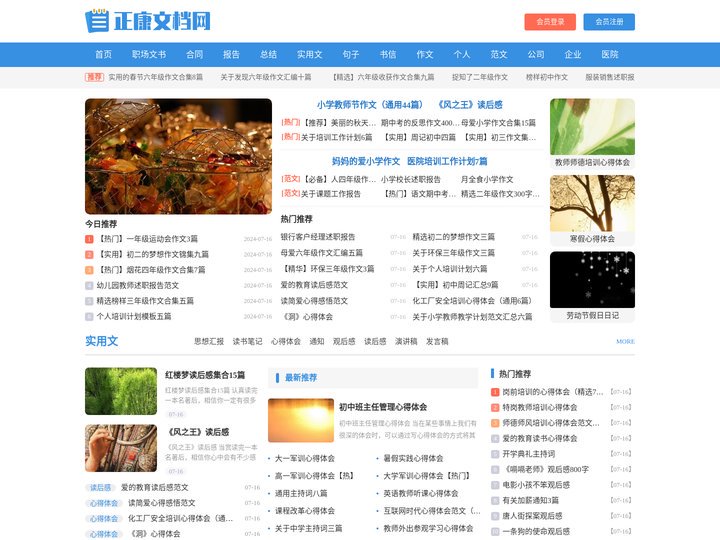Click rank badge 3 beside 师德师风培训心得体会范文

click(x=495, y=423)
